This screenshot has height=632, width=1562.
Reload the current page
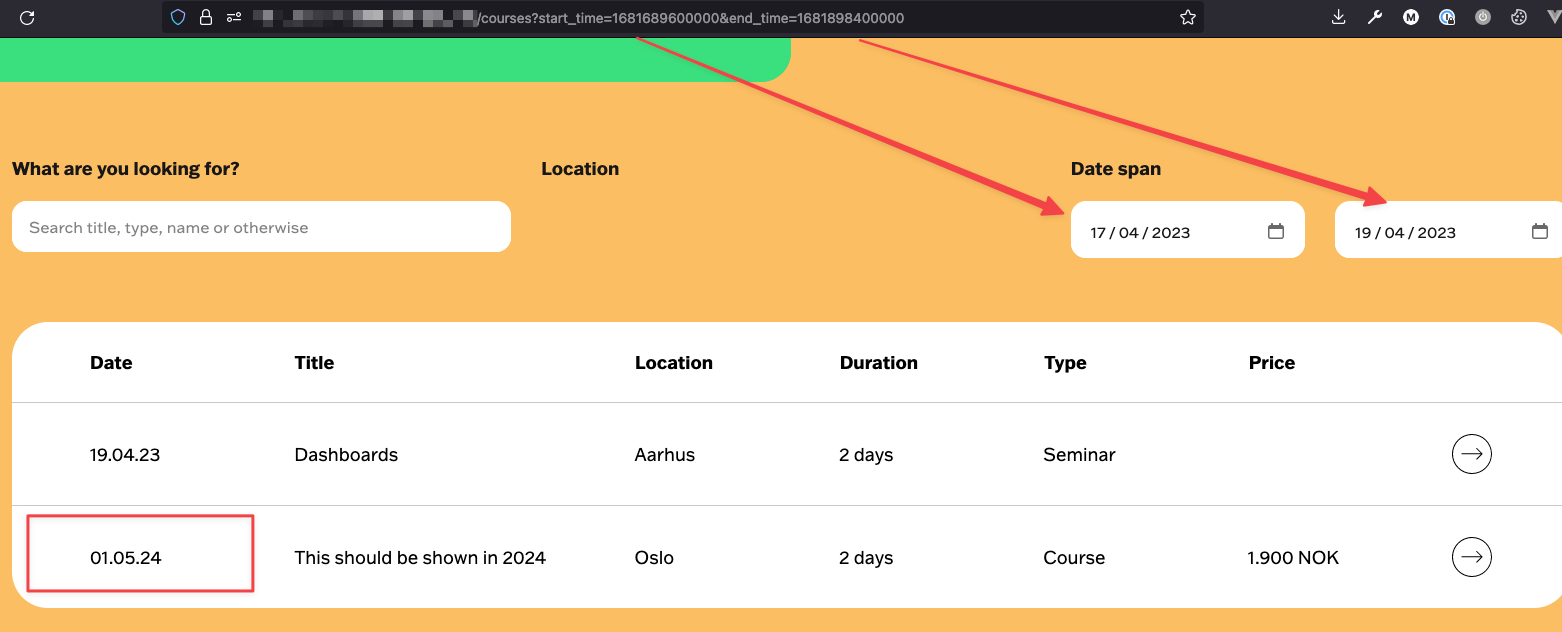click(26, 17)
